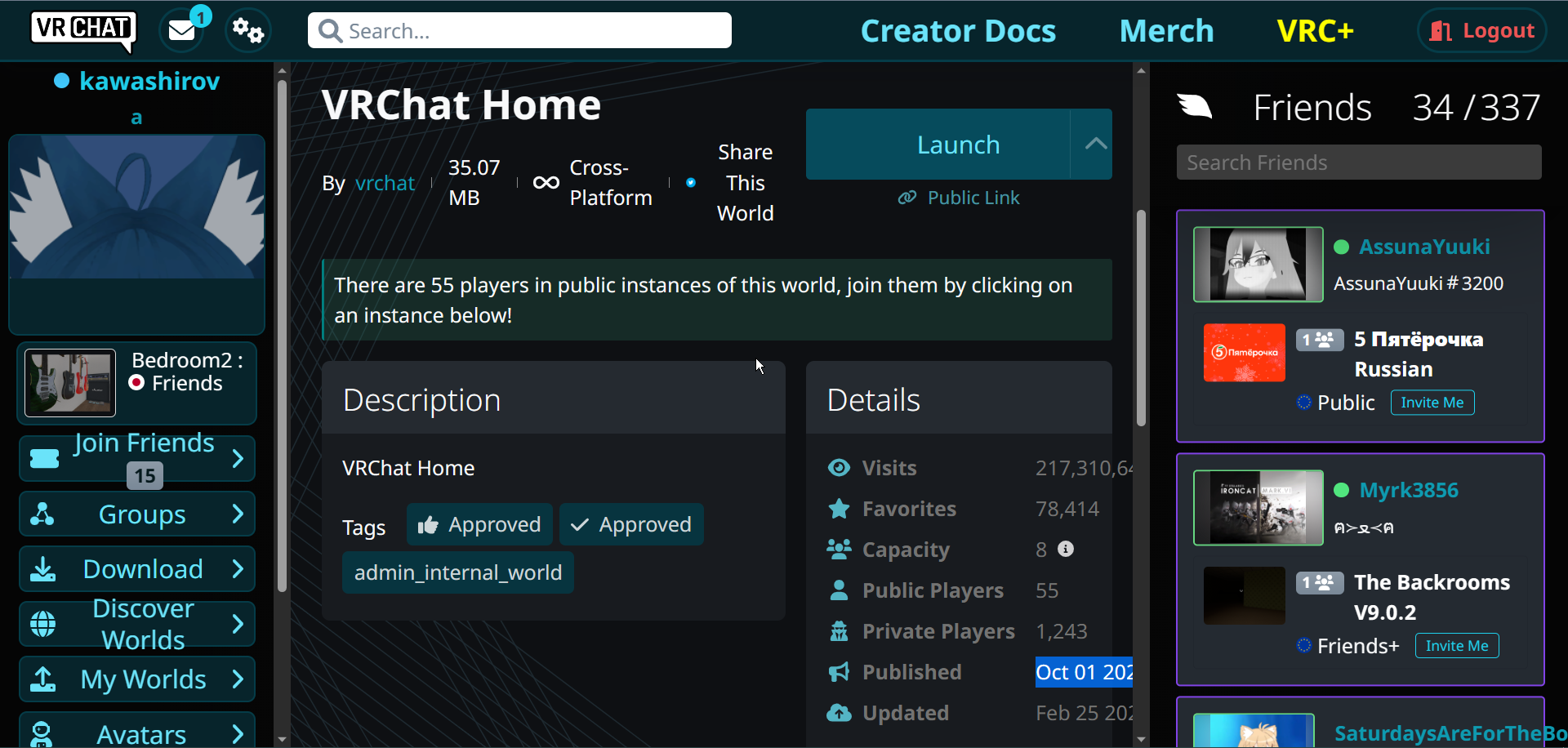Open the Join Friends menu item

point(137,458)
